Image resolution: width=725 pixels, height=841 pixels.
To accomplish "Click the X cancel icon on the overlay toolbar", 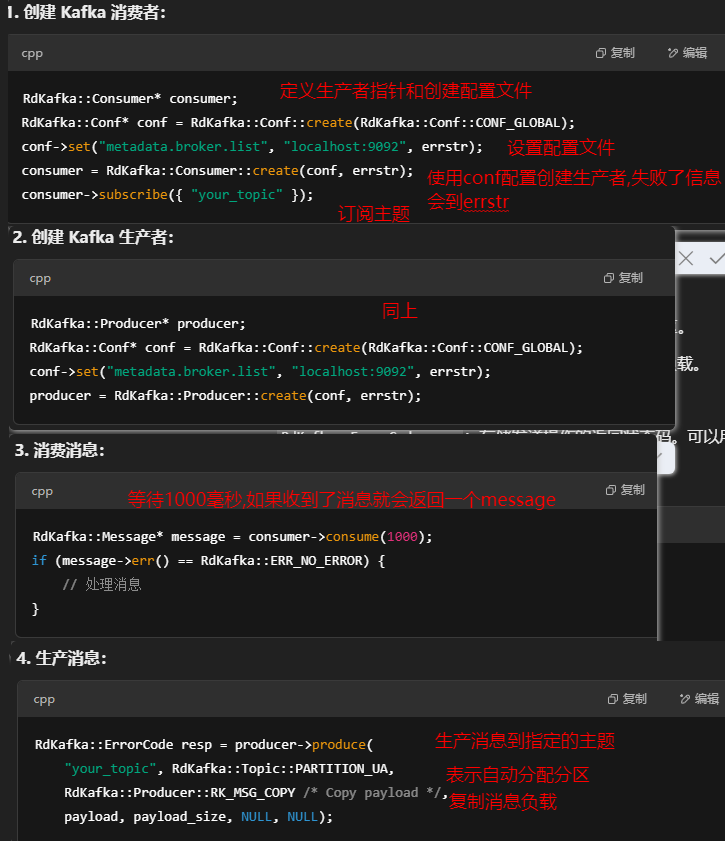I will pos(686,259).
